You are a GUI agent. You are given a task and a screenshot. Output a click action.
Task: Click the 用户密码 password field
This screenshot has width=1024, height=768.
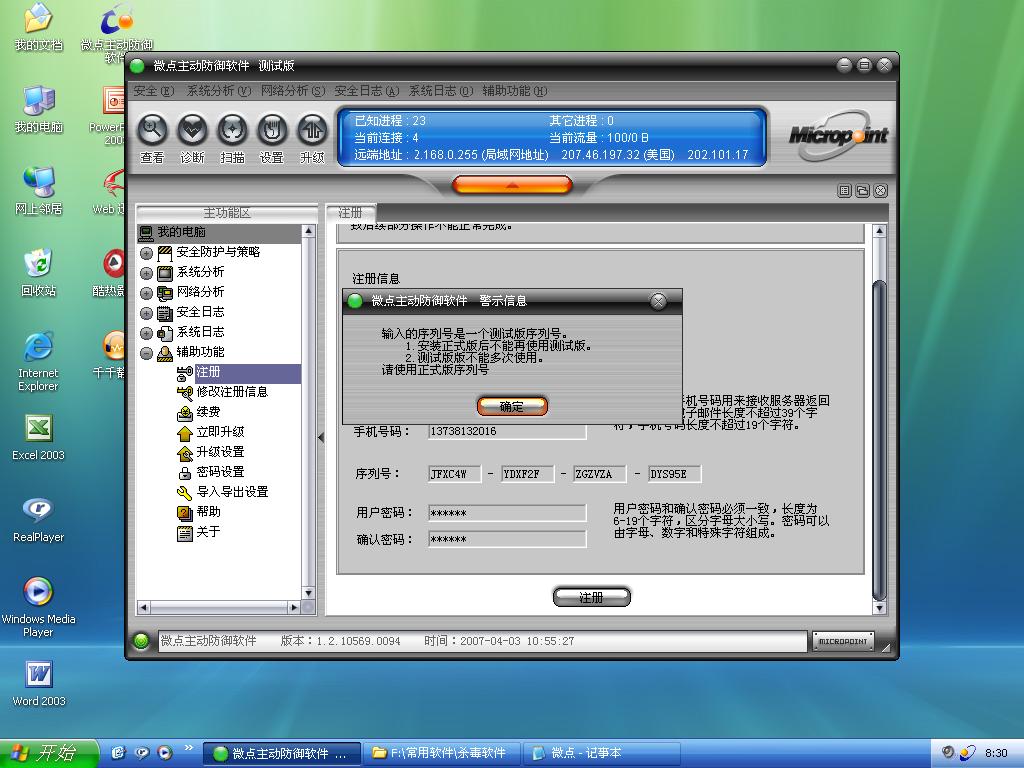[507, 513]
